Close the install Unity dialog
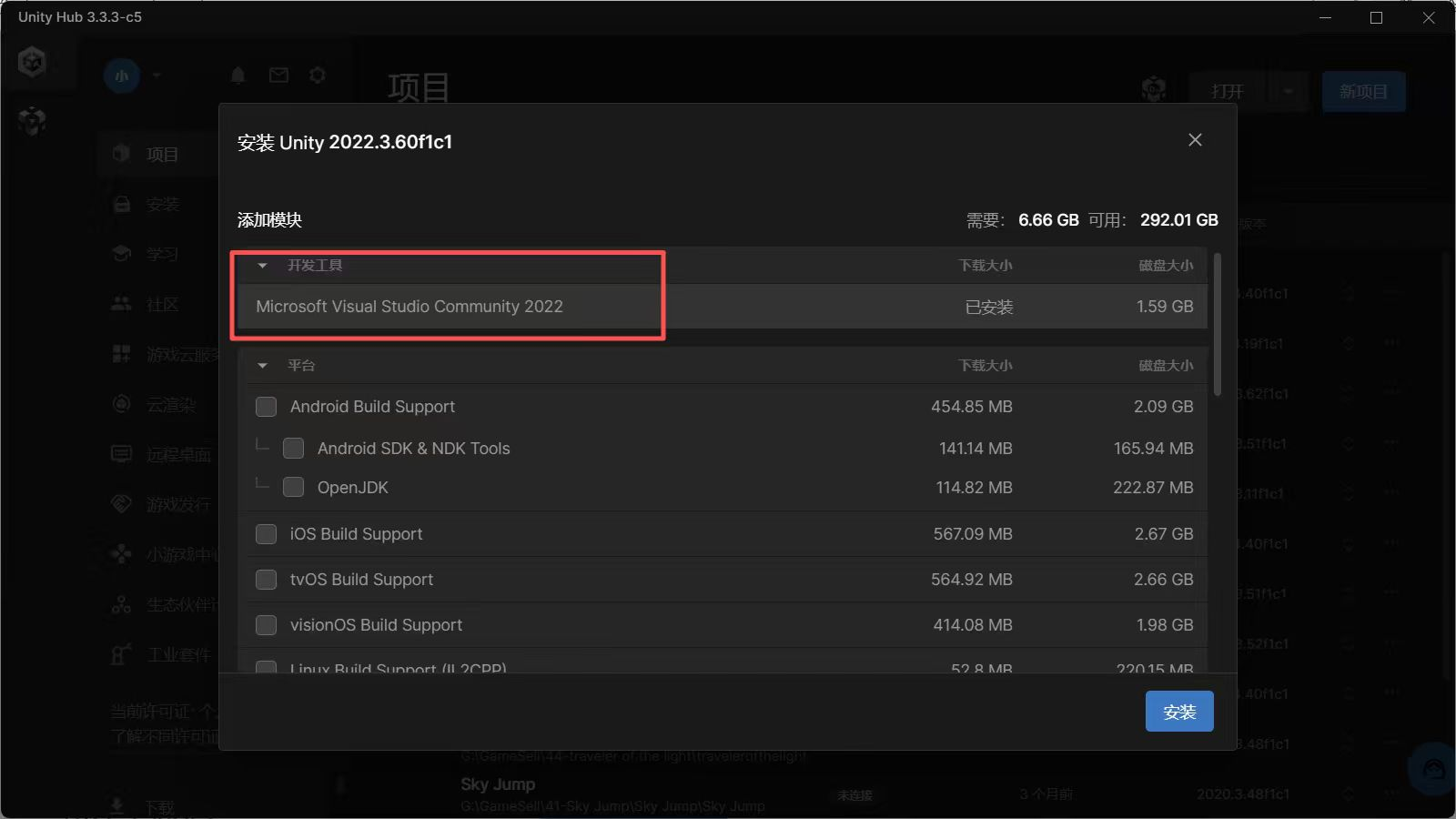1456x819 pixels. (1195, 140)
